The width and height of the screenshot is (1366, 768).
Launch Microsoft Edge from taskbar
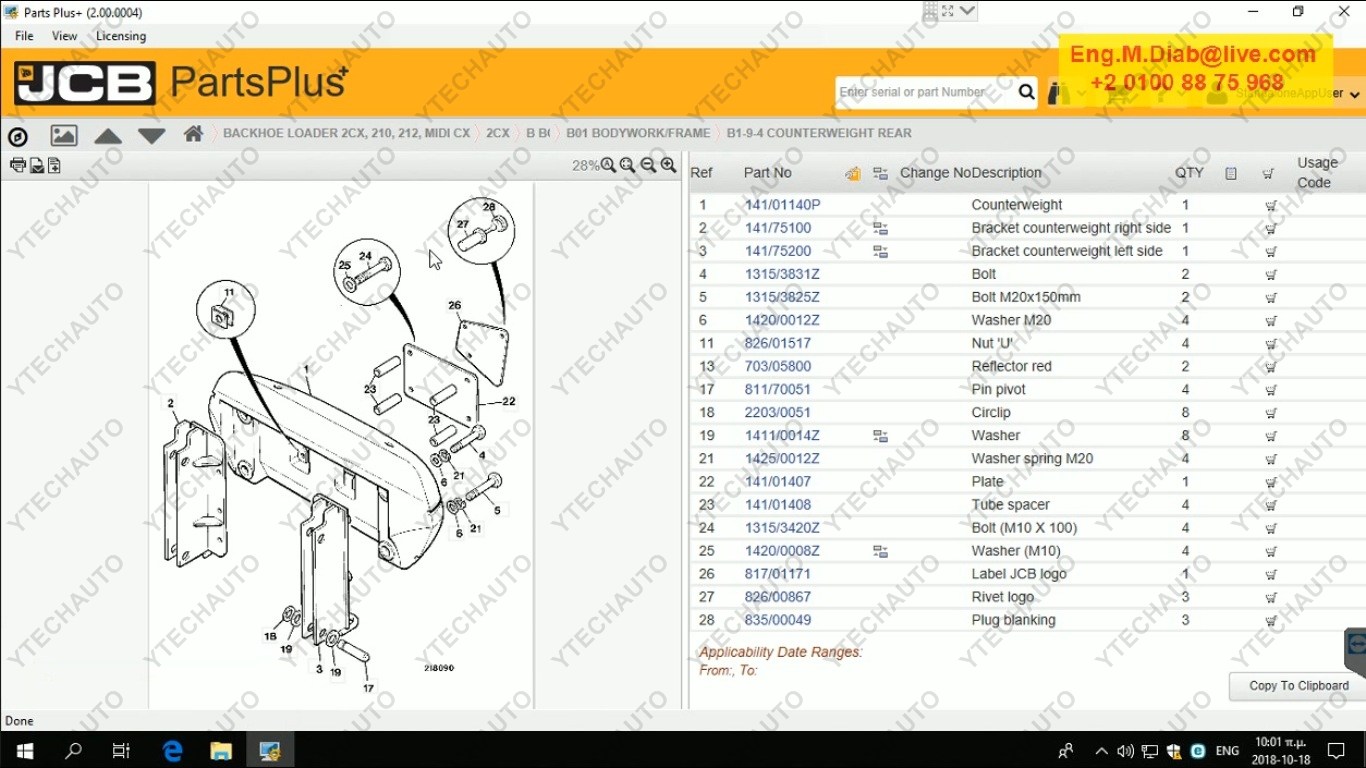[x=172, y=750]
